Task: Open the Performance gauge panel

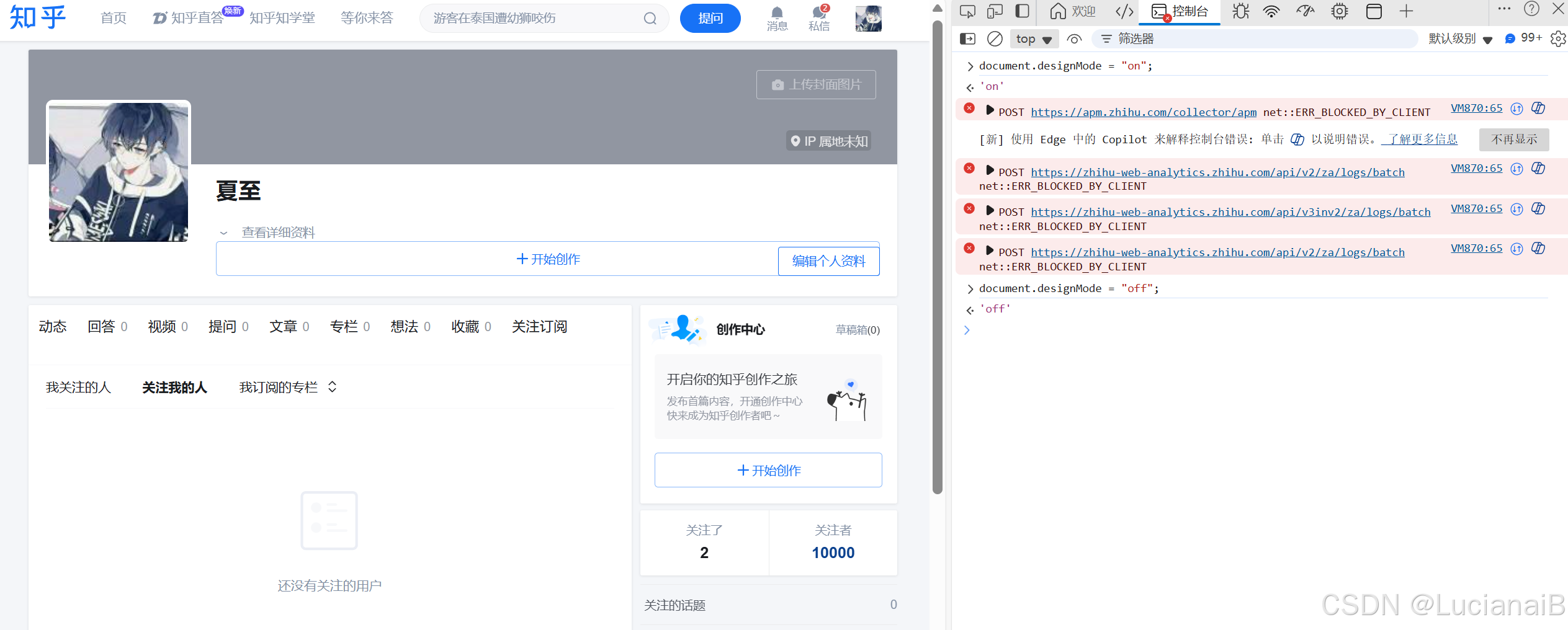Action: point(1306,11)
